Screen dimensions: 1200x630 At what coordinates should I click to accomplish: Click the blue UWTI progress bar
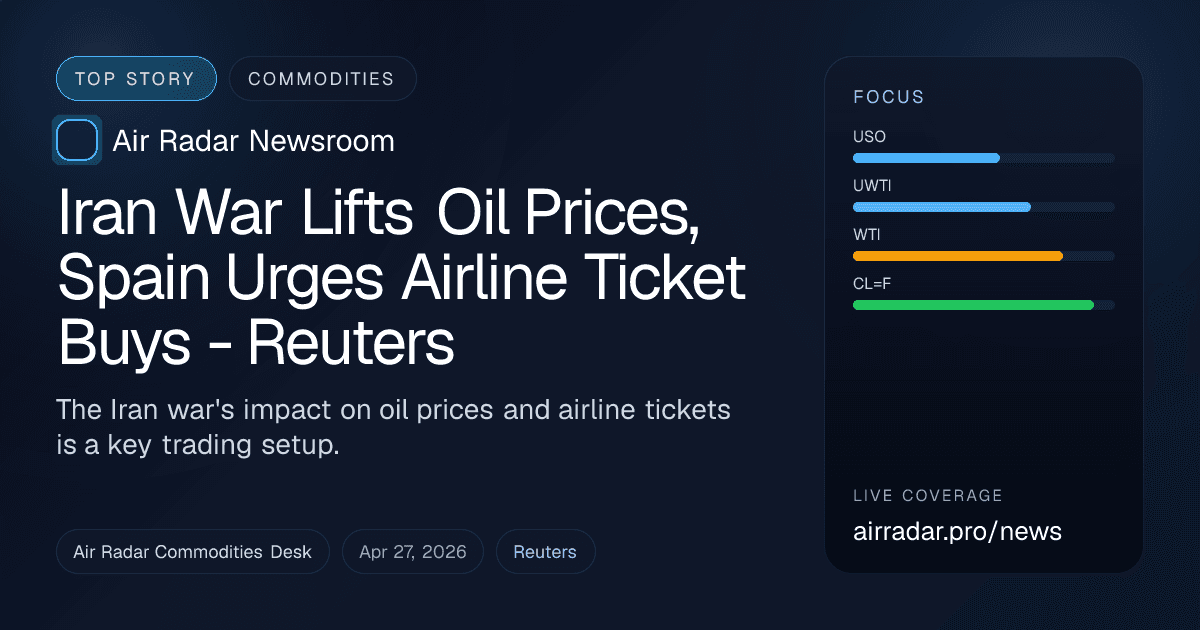[941, 207]
